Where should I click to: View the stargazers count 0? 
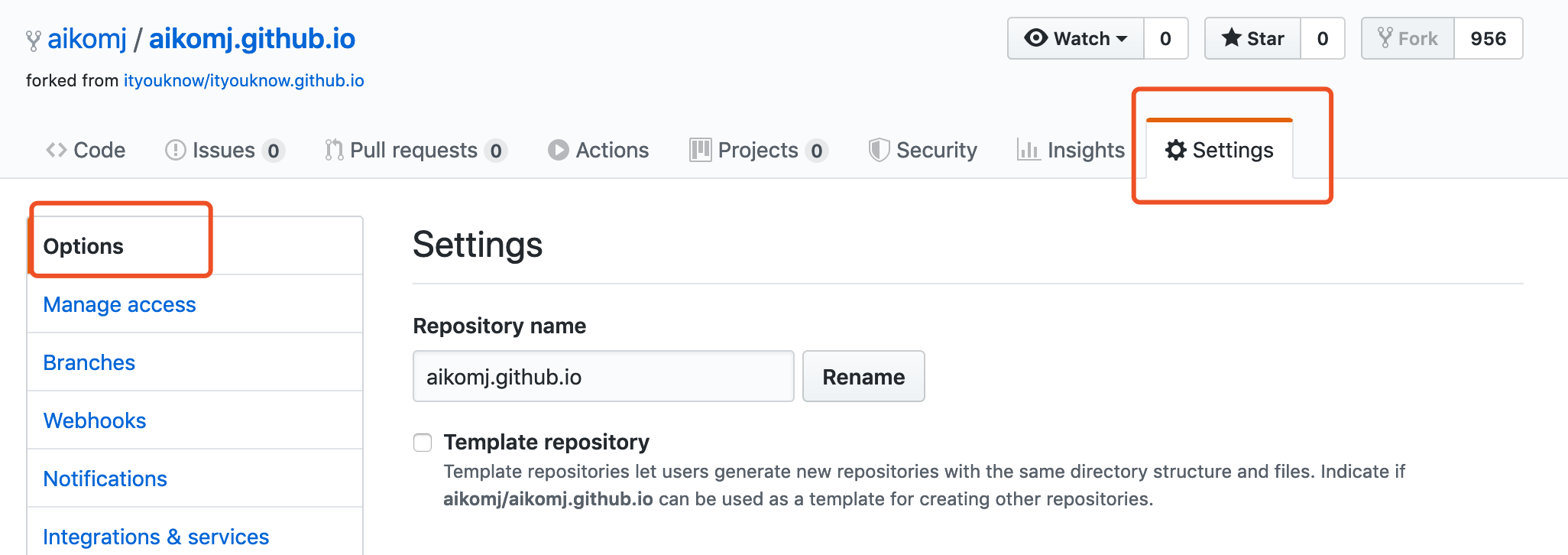click(1323, 38)
